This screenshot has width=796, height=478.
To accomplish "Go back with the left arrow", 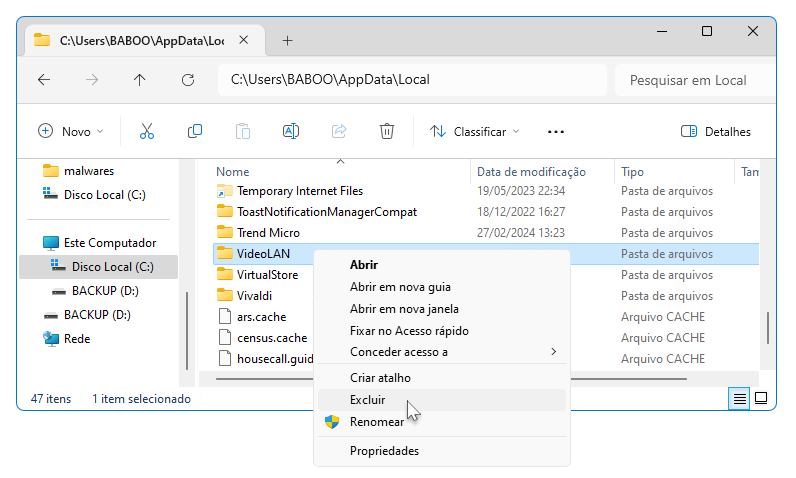I will [x=44, y=80].
